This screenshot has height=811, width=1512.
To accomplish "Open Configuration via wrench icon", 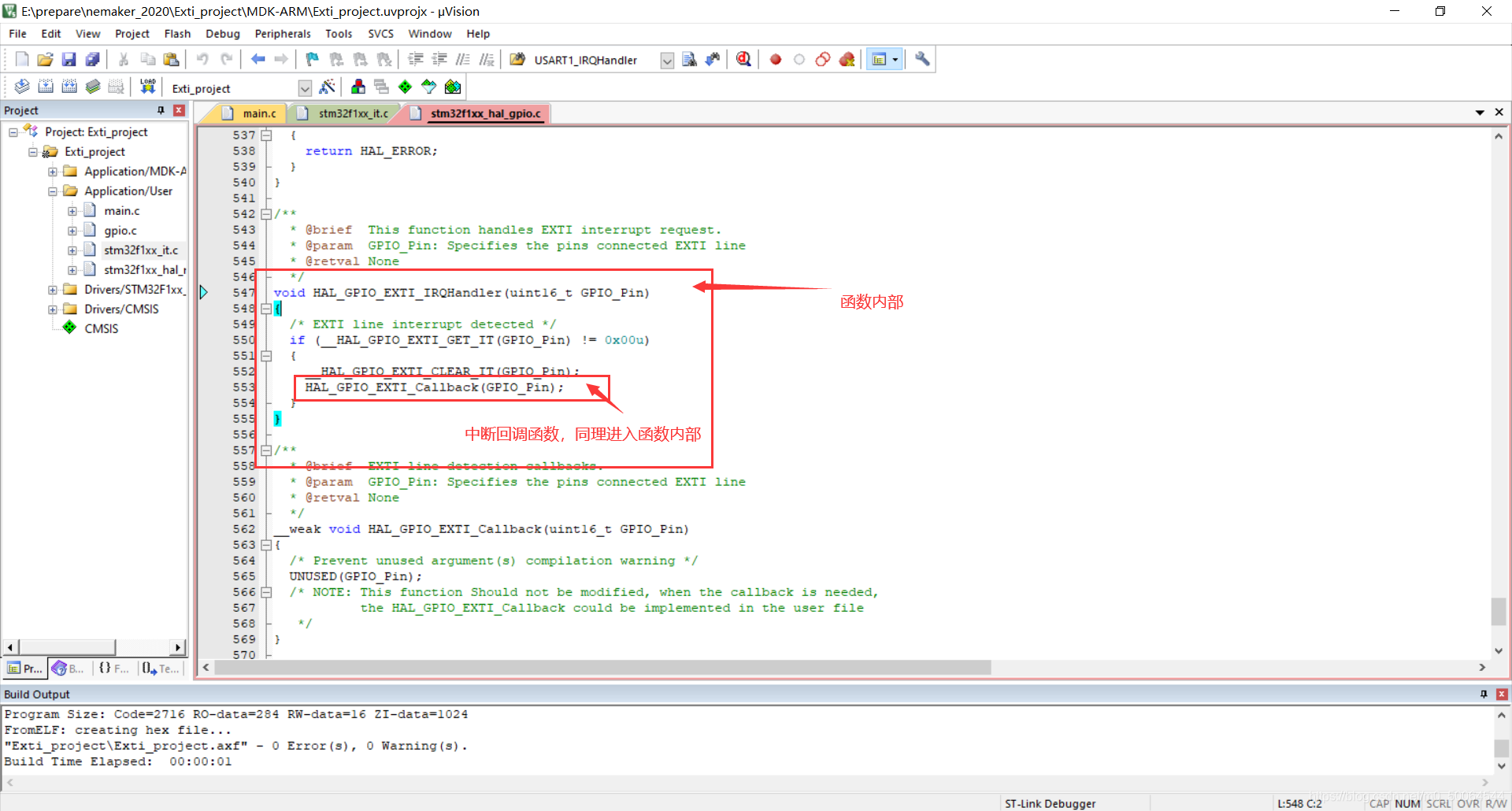I will pos(922,59).
